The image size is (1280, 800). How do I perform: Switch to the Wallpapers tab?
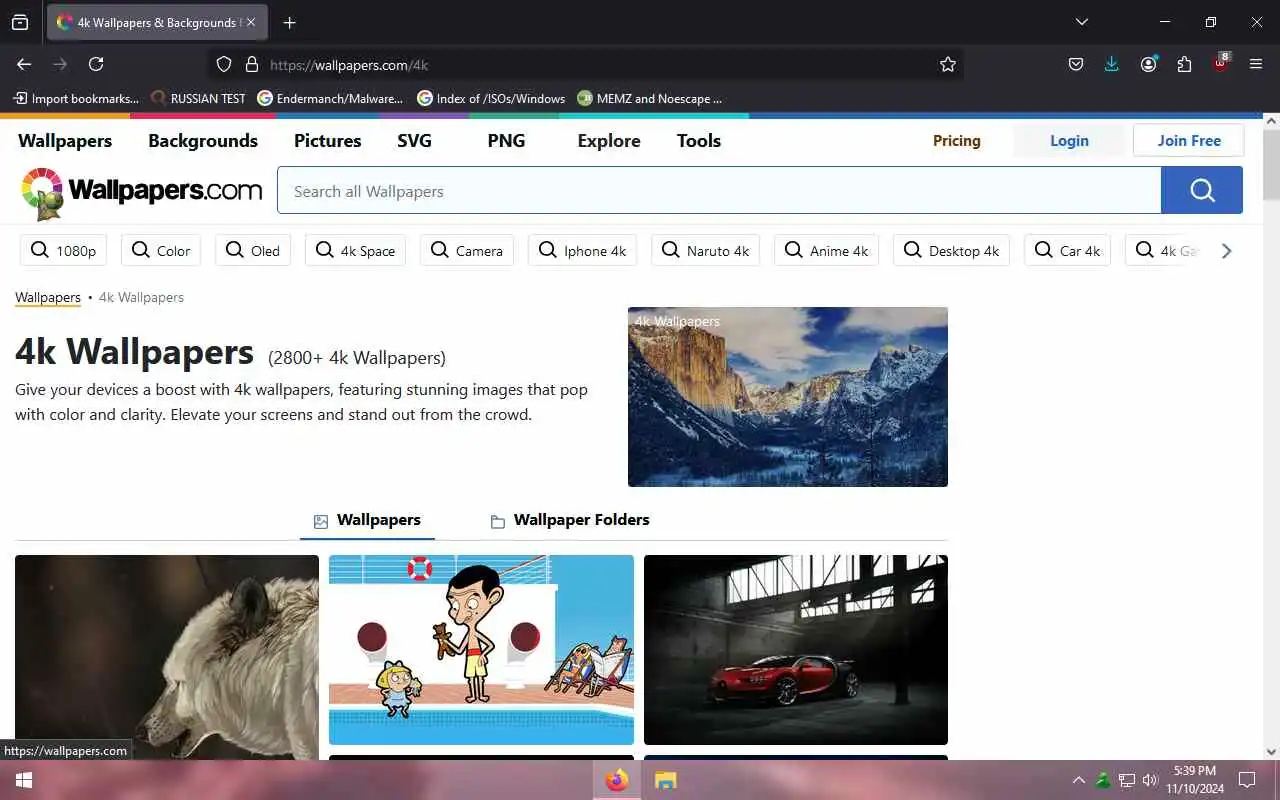tap(367, 520)
